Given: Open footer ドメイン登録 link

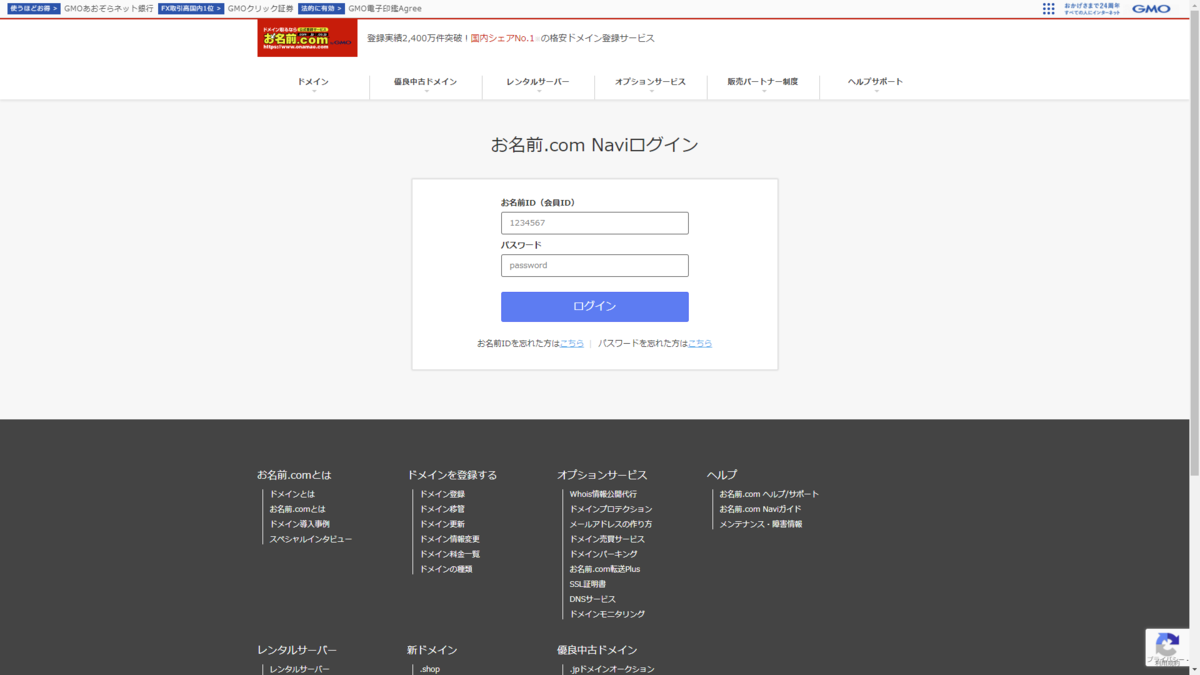Looking at the screenshot, I should 442,494.
